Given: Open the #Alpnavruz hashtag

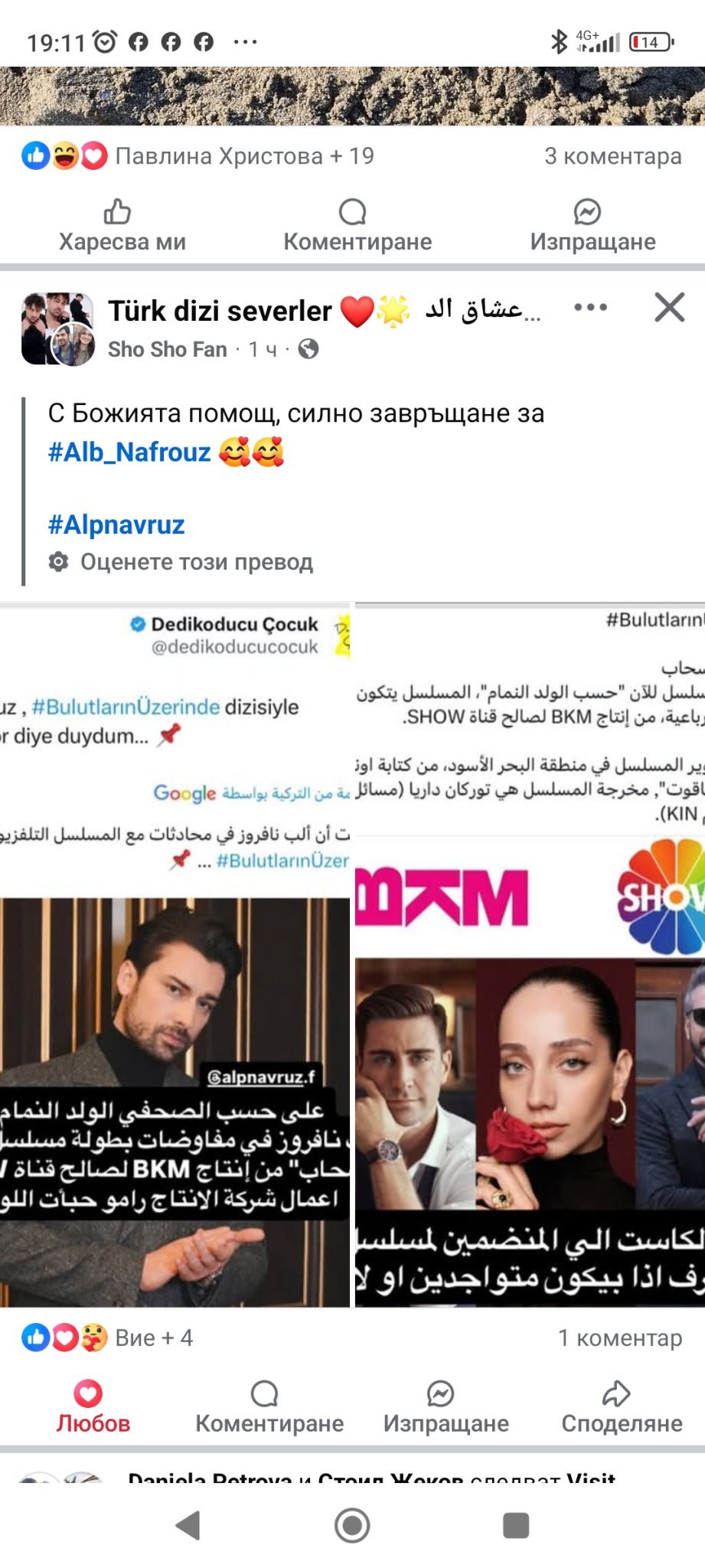Looking at the screenshot, I should click(x=116, y=525).
